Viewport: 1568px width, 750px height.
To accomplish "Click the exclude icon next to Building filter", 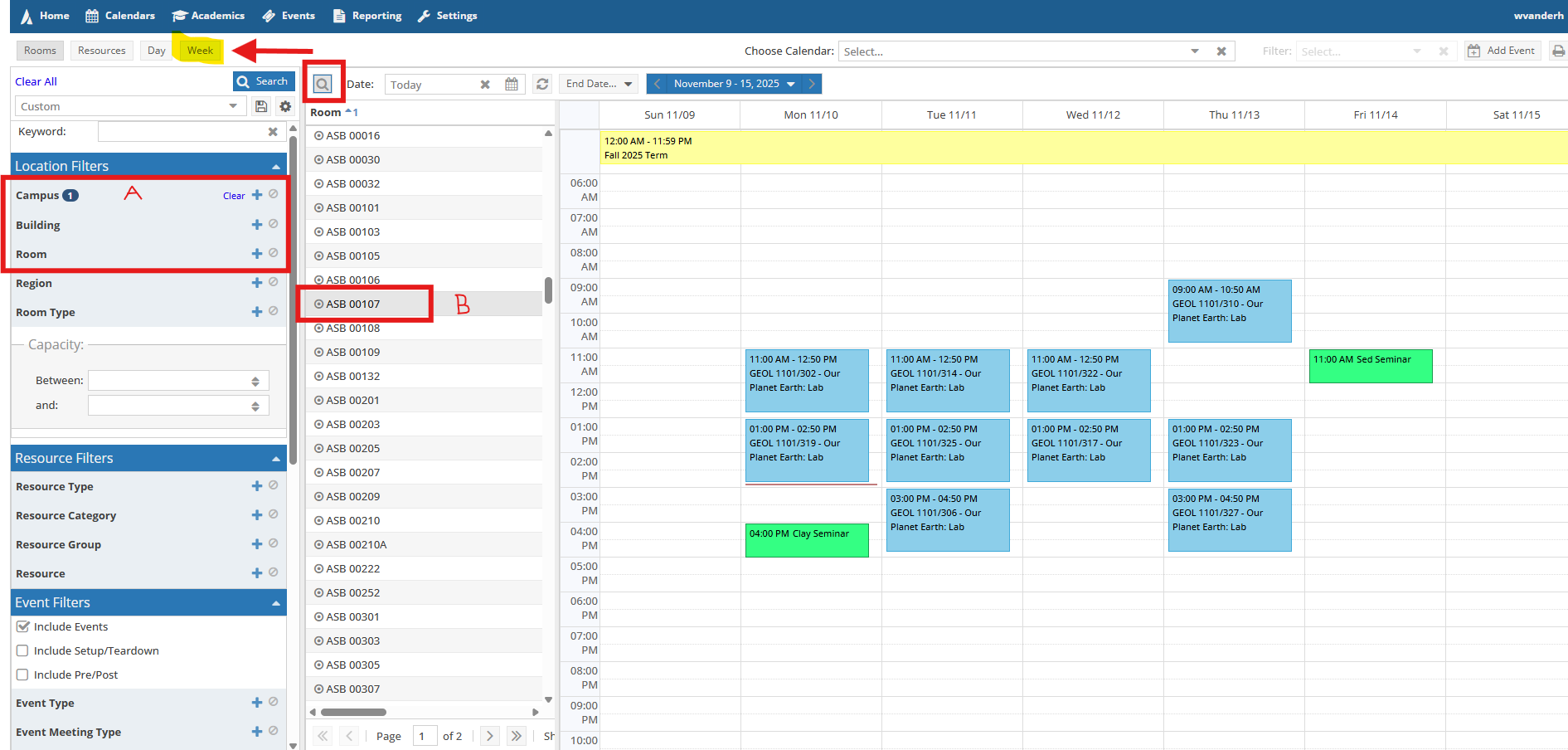I will tap(274, 224).
